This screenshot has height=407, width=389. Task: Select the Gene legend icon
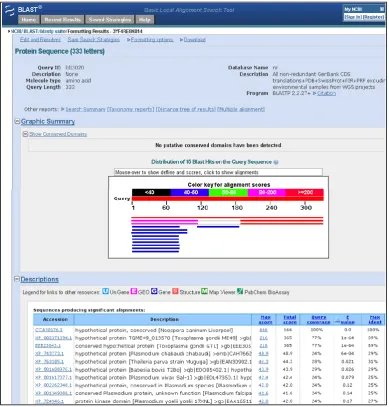point(154,291)
